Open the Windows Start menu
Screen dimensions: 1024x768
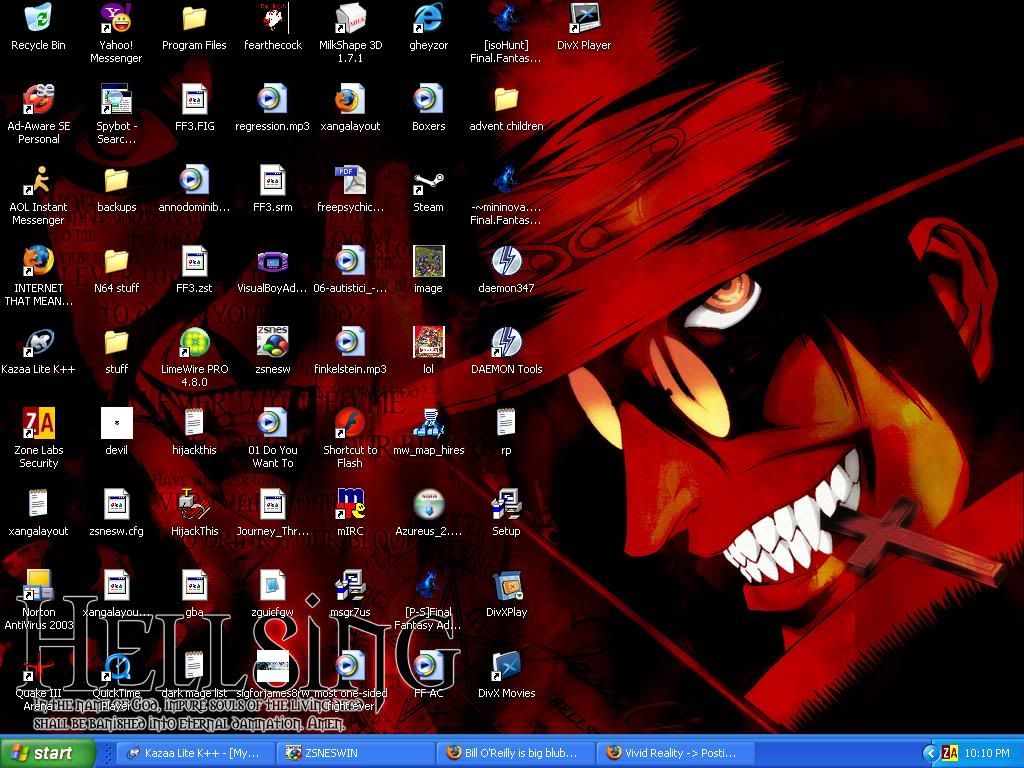point(48,753)
